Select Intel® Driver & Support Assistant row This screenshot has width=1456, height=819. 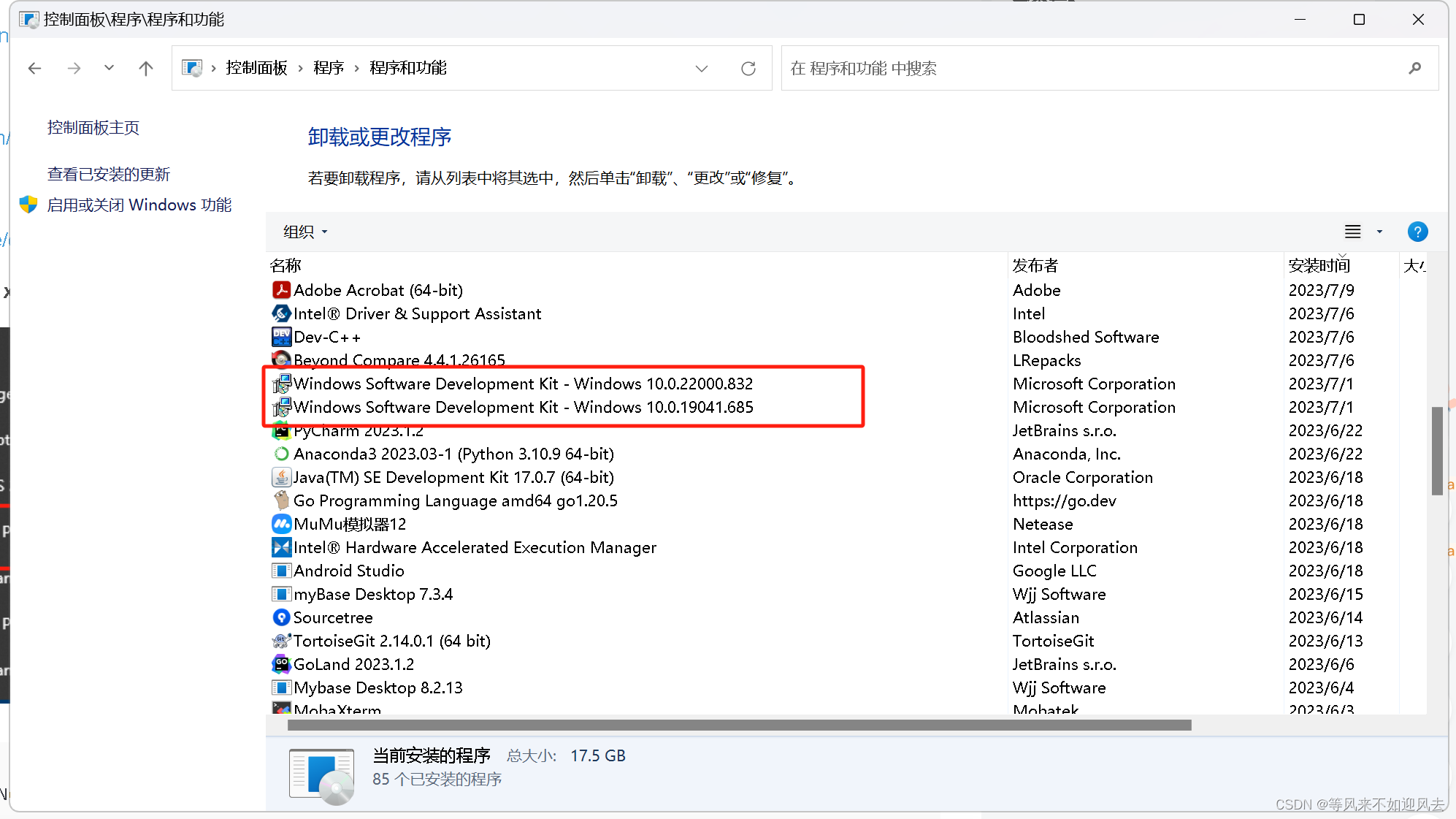(x=846, y=313)
